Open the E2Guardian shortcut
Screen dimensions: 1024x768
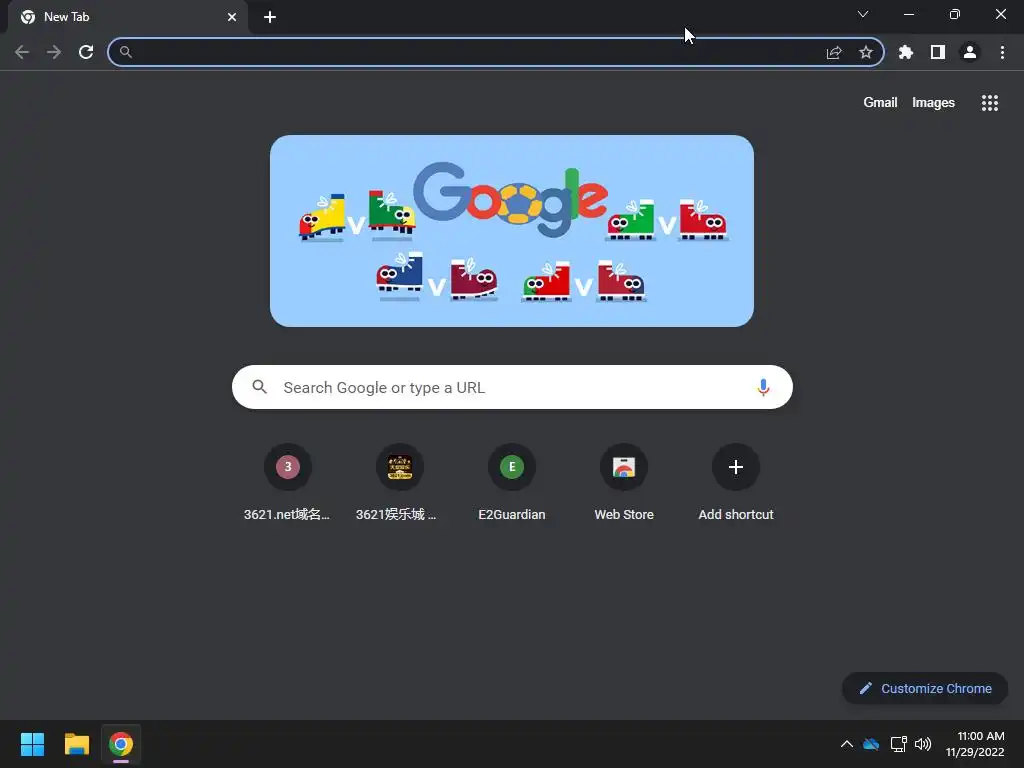[x=512, y=483]
